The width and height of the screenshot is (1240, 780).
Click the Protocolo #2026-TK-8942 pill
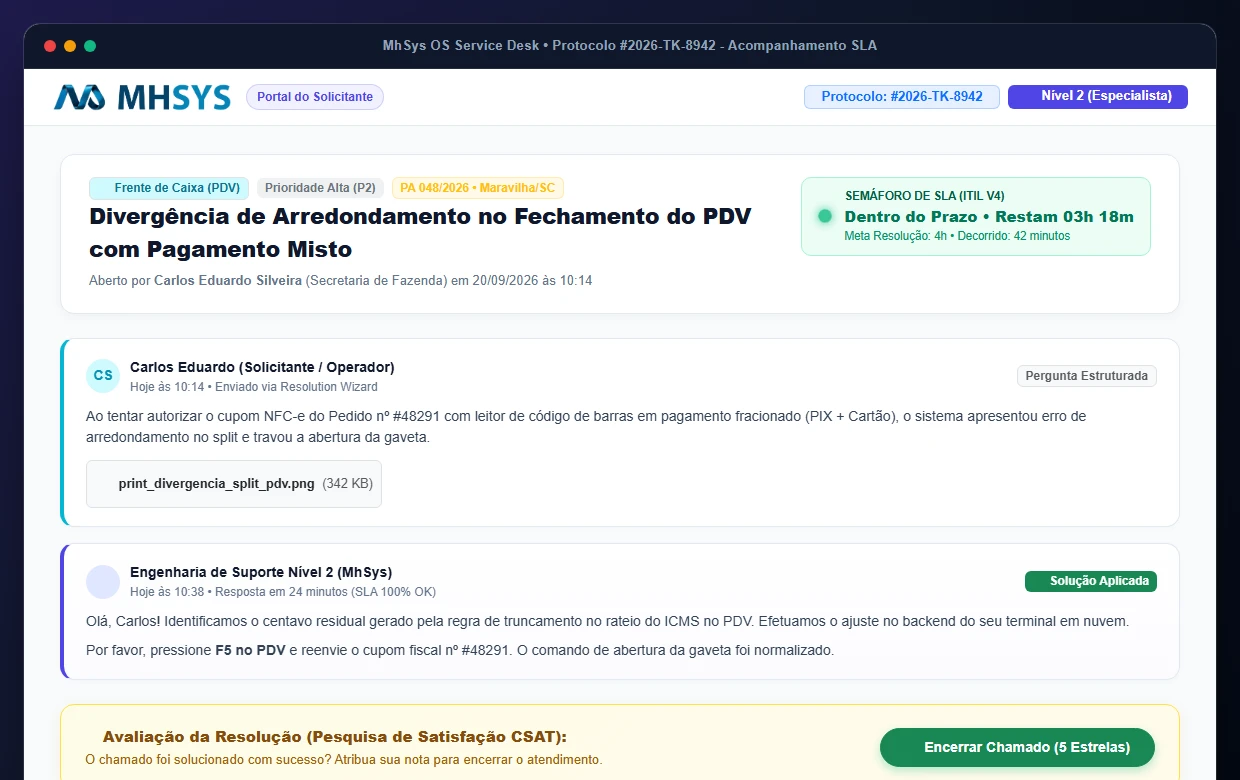(x=902, y=97)
